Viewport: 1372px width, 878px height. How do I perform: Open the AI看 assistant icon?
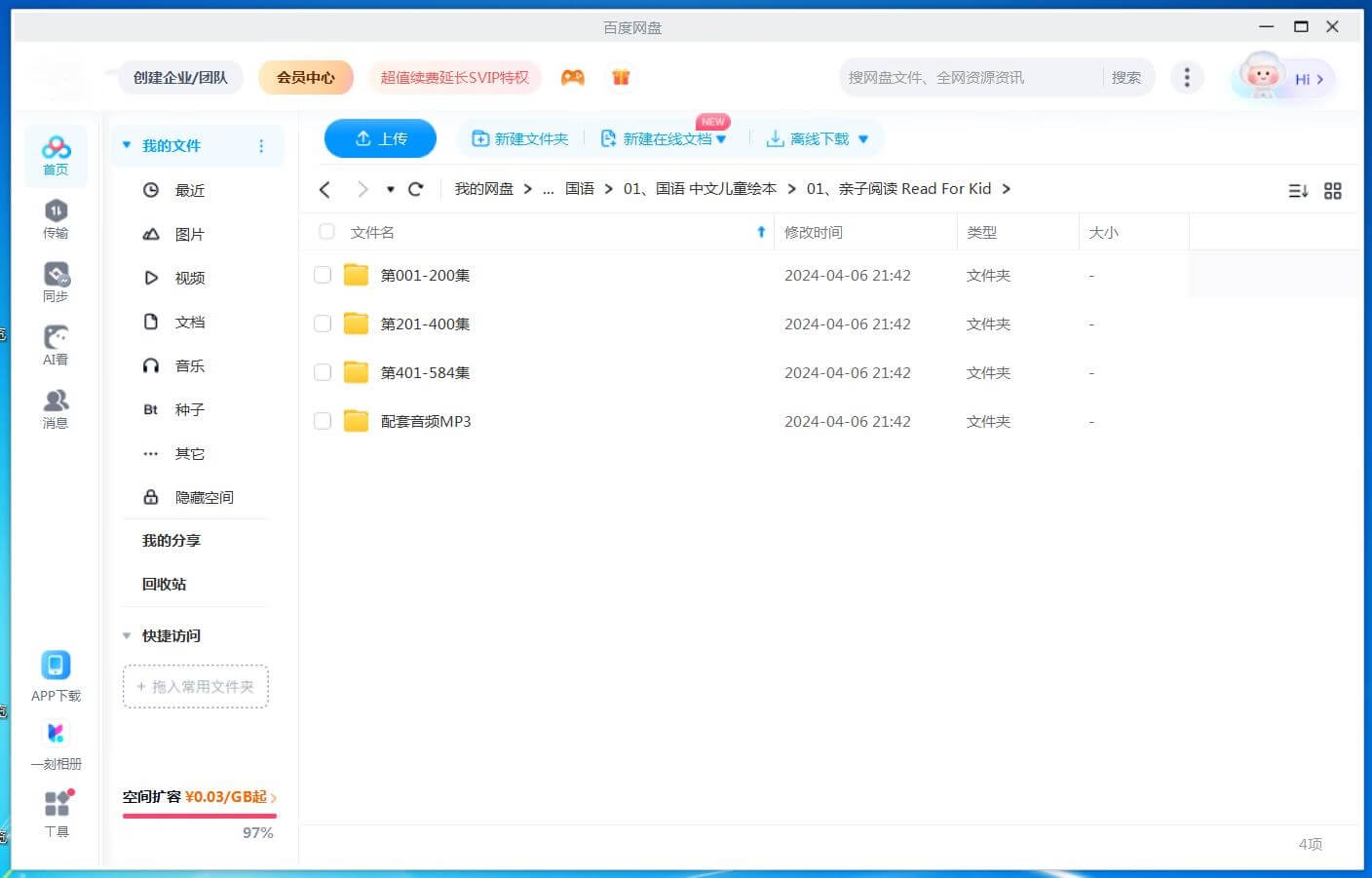pyautogui.click(x=56, y=345)
